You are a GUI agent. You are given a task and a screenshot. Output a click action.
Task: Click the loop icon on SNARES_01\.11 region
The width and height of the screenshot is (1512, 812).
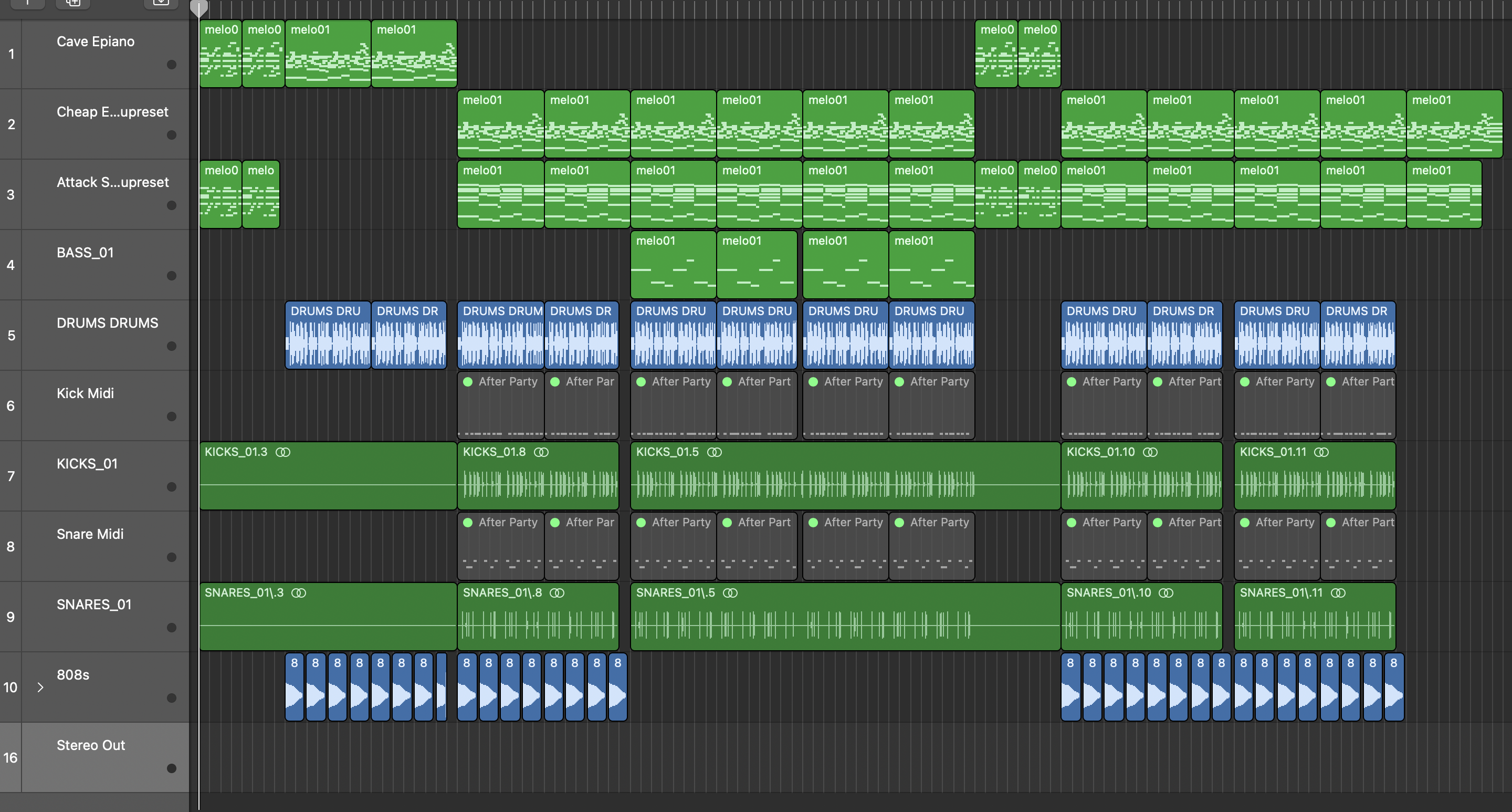(1338, 593)
